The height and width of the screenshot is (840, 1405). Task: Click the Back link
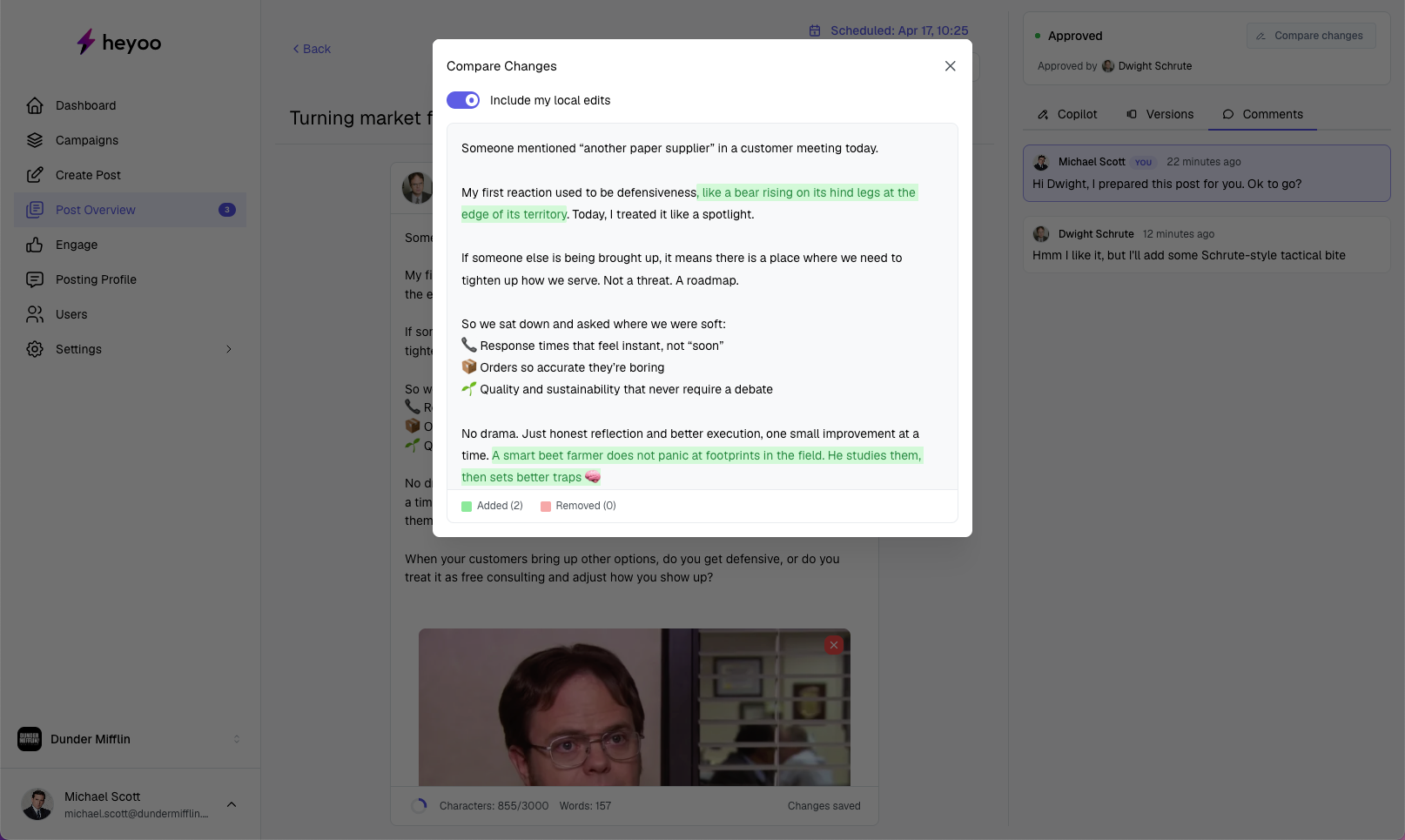(312, 49)
